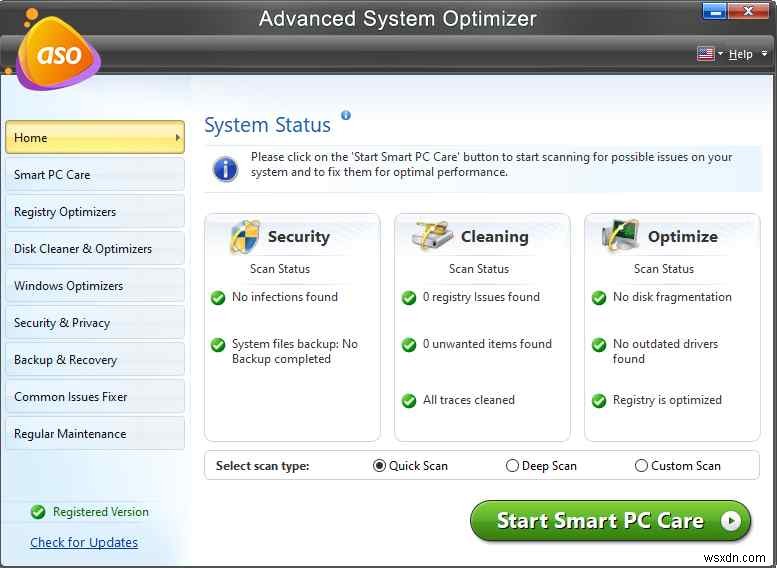Open the Help dropdown arrow
This screenshot has height=568, width=777.
764,53
